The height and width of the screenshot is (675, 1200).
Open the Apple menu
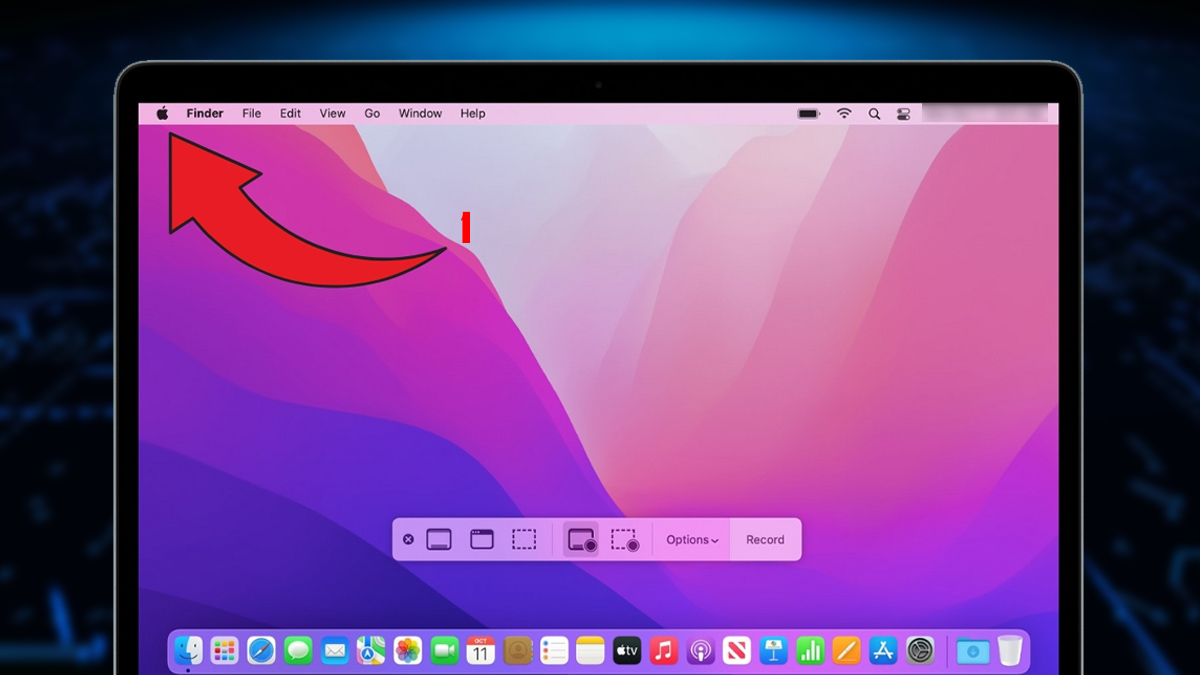click(x=163, y=113)
